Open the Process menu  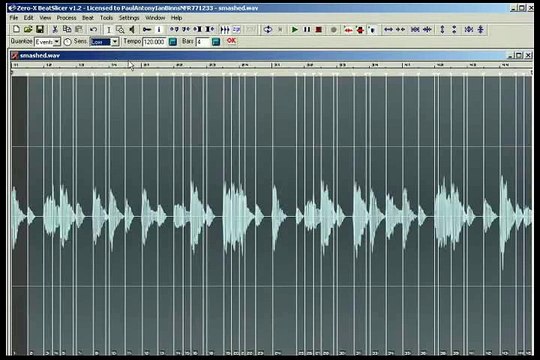pos(66,18)
